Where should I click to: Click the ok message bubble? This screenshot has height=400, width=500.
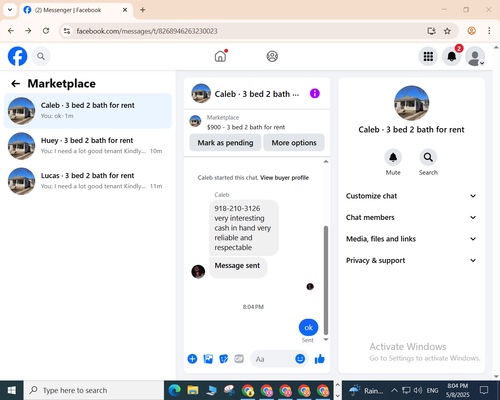coord(308,327)
